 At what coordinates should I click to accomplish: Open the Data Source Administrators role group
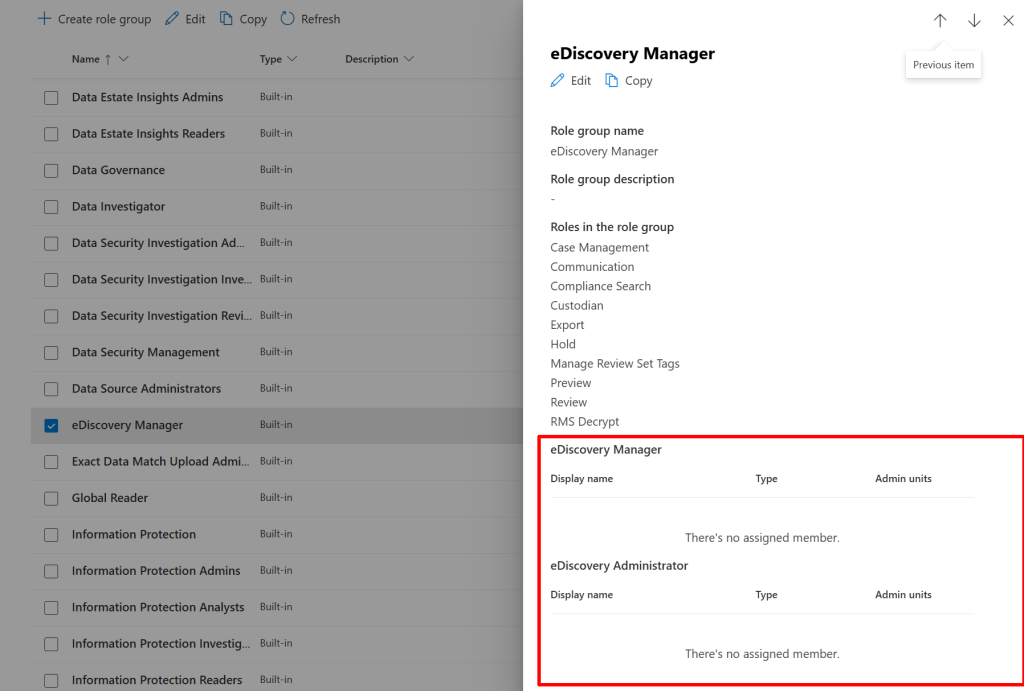click(146, 389)
